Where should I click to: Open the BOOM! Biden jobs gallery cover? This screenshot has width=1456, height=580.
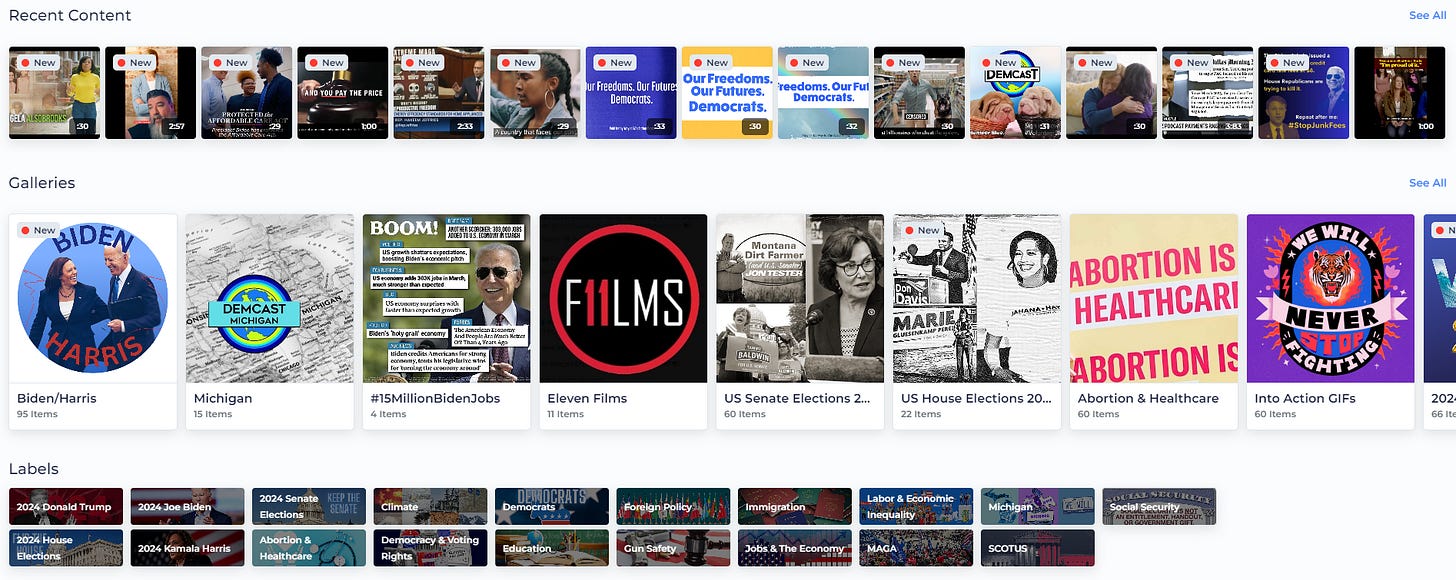pyautogui.click(x=447, y=298)
